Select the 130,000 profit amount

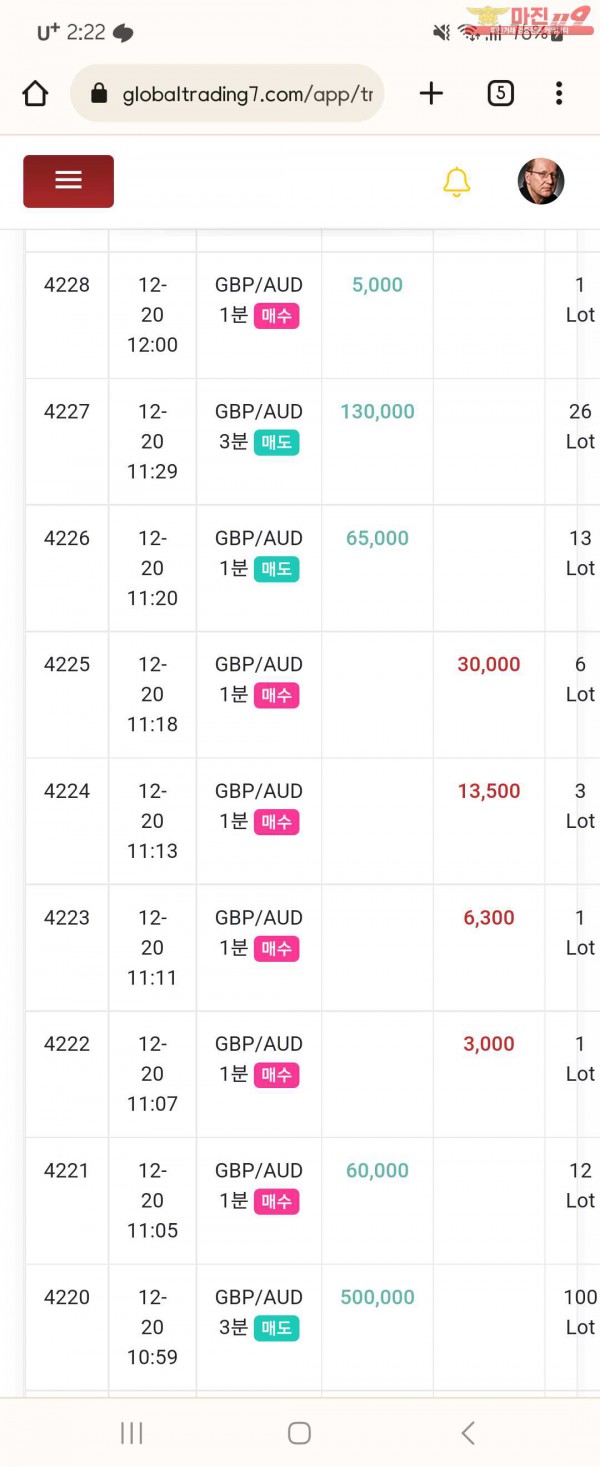pos(377,411)
